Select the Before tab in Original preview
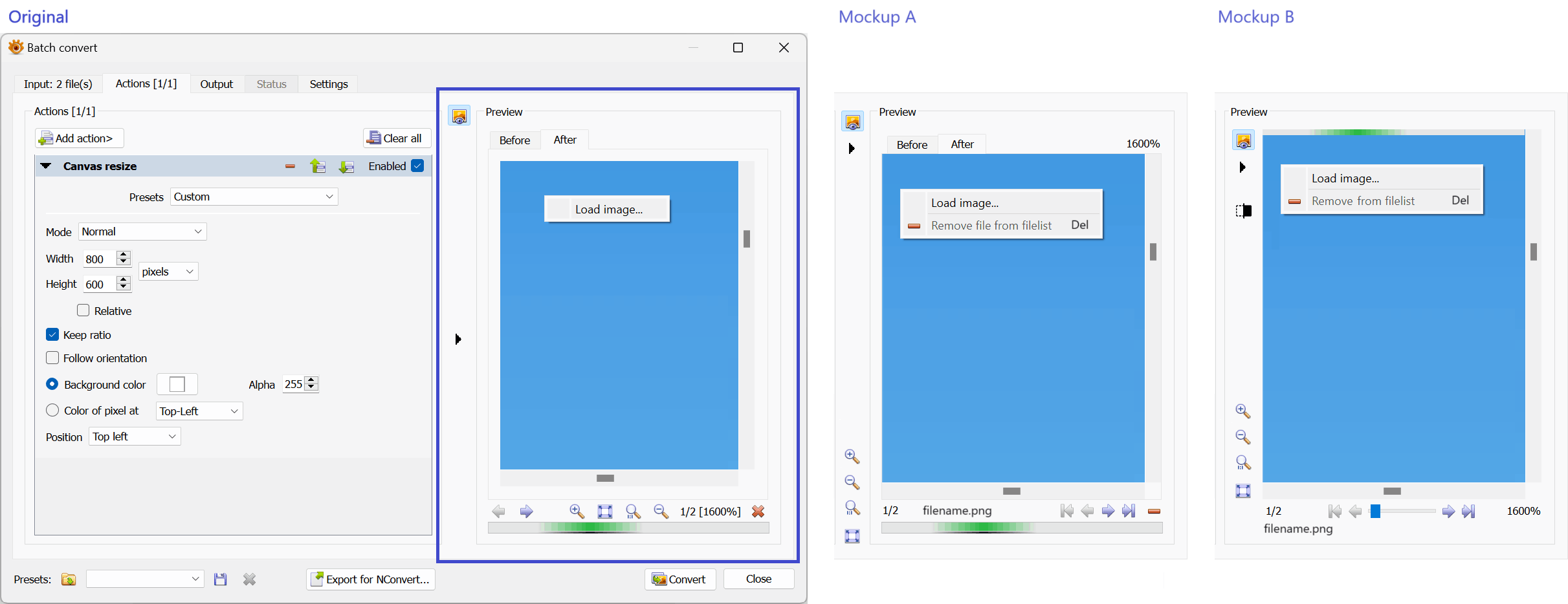Image resolution: width=1568 pixels, height=604 pixels. tap(514, 140)
